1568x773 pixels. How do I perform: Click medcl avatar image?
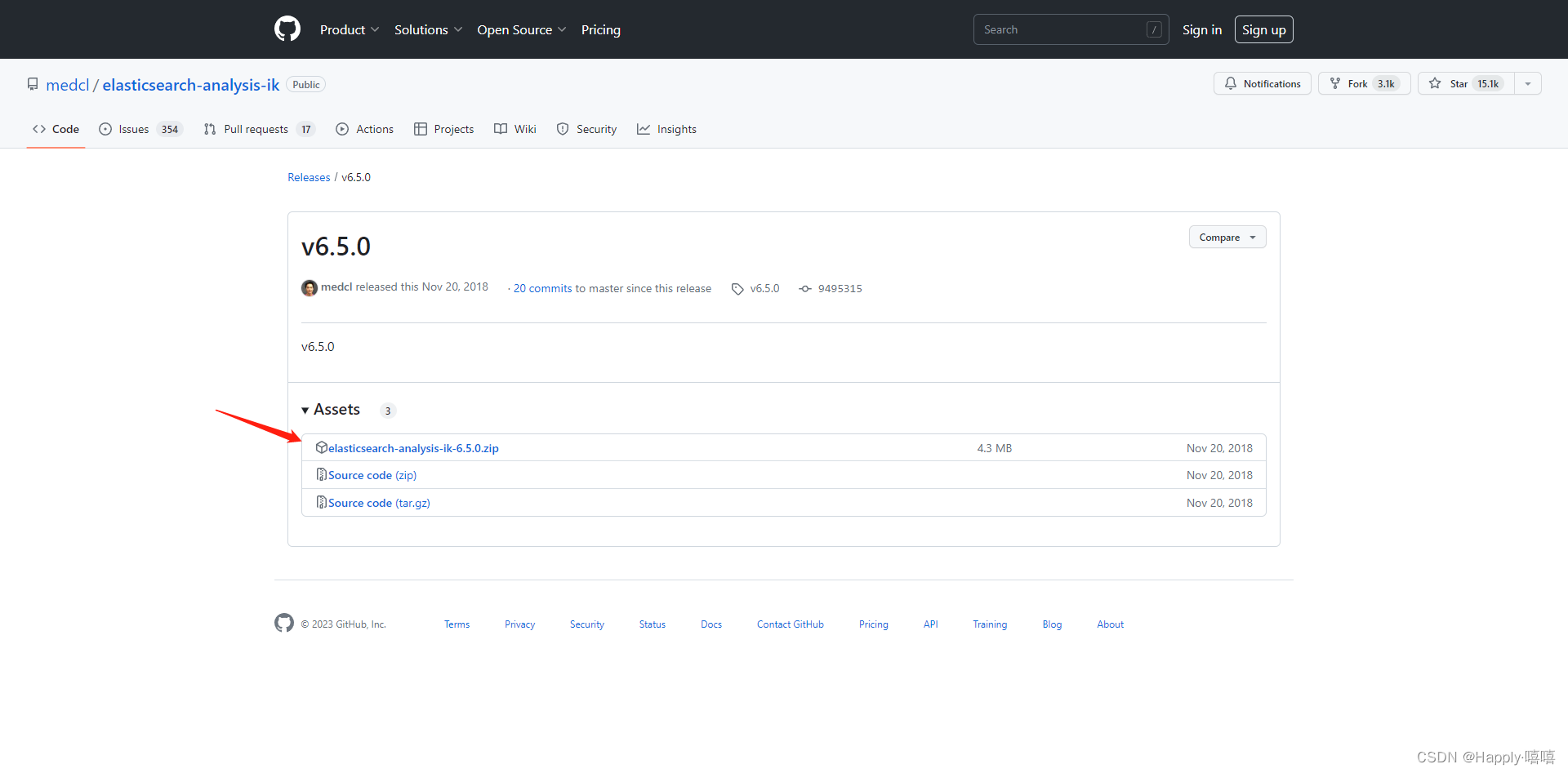[310, 288]
